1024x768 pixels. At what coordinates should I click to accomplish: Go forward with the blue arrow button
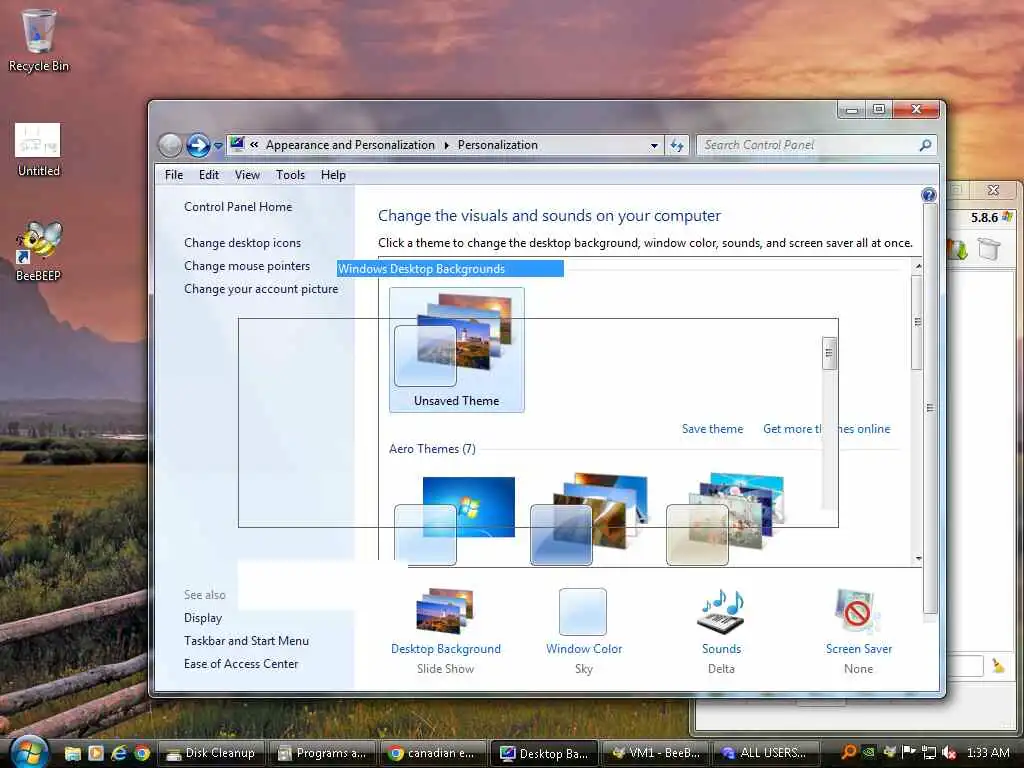198,145
